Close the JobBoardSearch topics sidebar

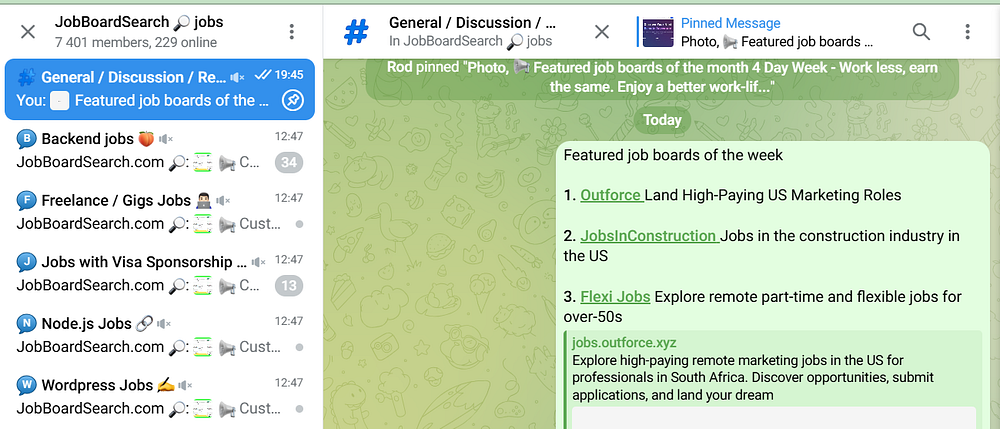click(x=27, y=32)
